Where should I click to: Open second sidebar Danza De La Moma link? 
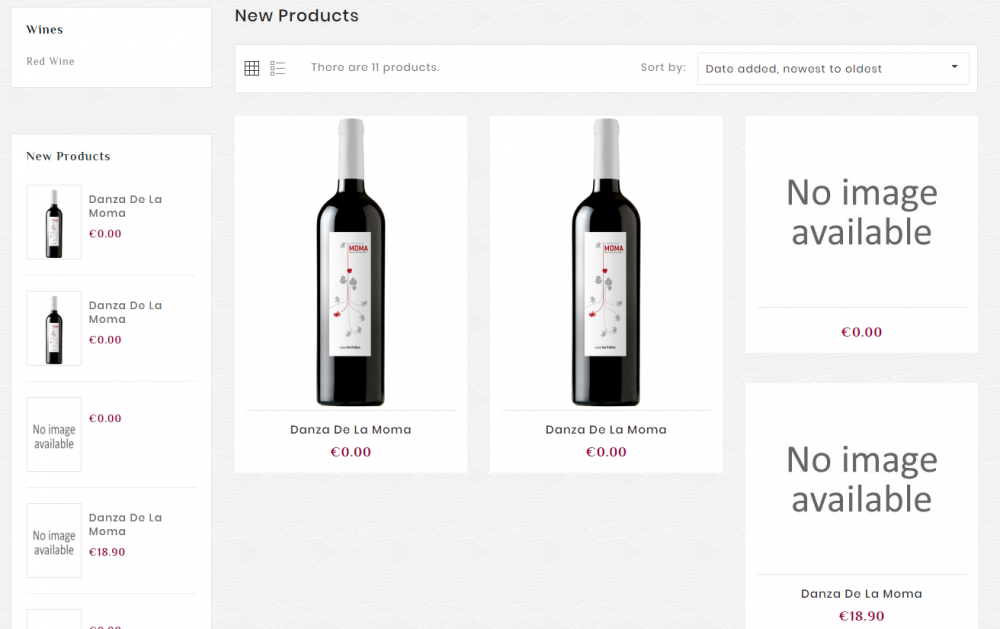pyautogui.click(x=125, y=312)
